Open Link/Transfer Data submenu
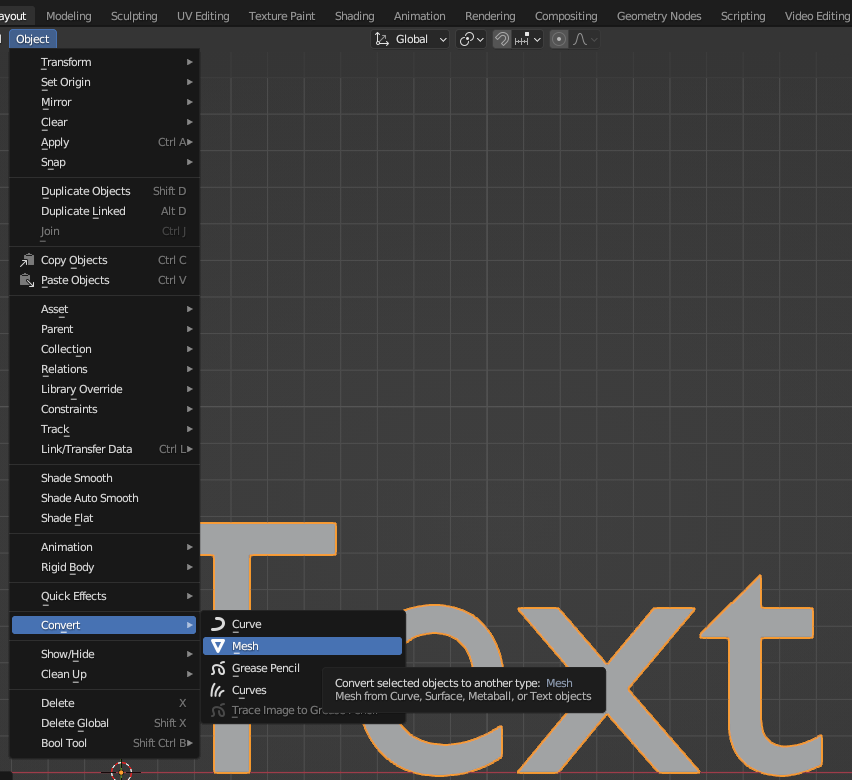 104,449
